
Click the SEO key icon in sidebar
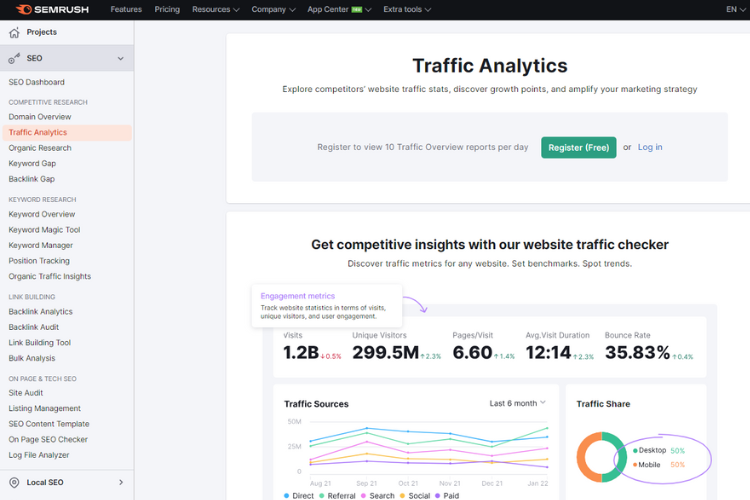(14, 58)
